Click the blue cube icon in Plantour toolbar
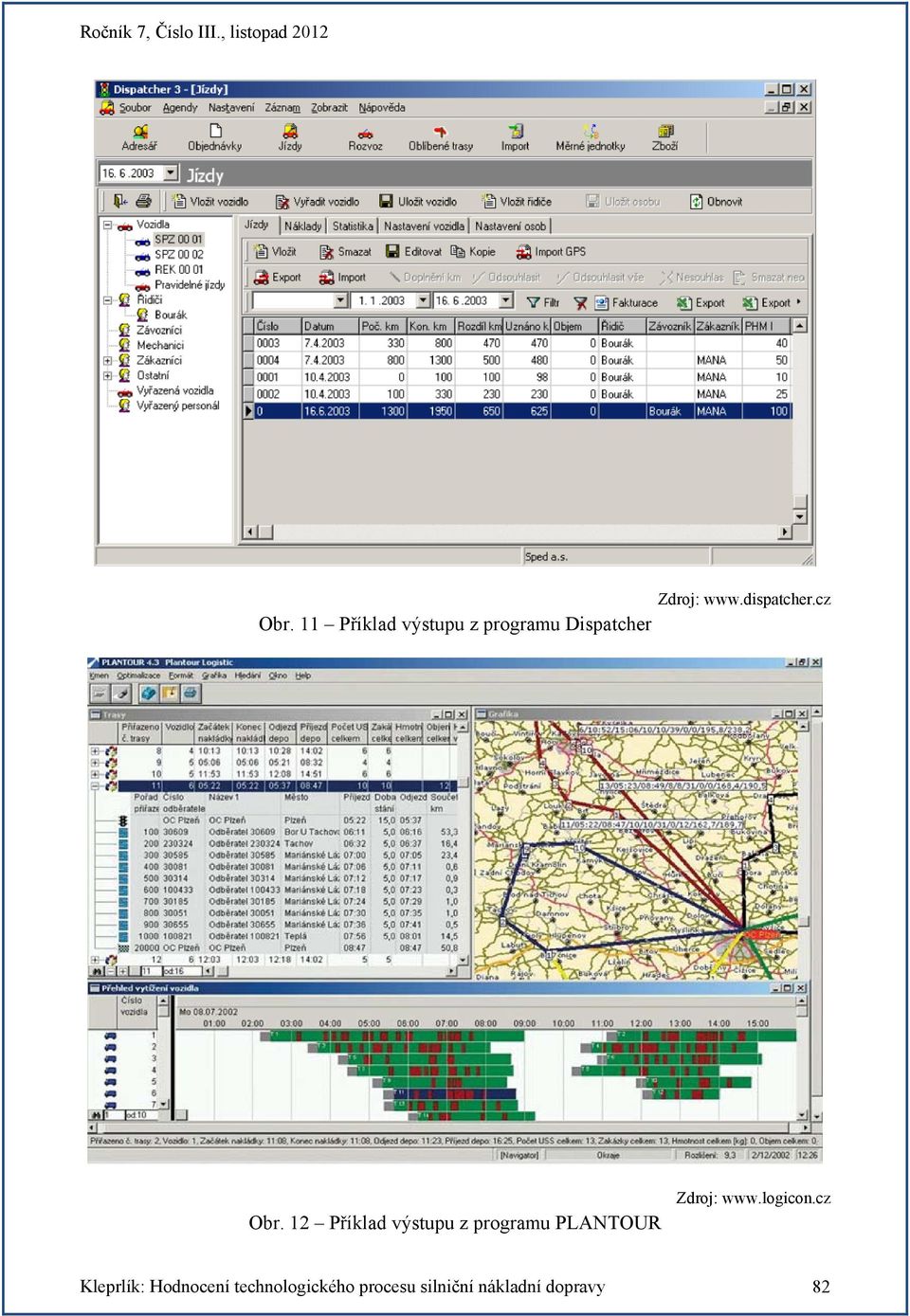 pyautogui.click(x=149, y=694)
